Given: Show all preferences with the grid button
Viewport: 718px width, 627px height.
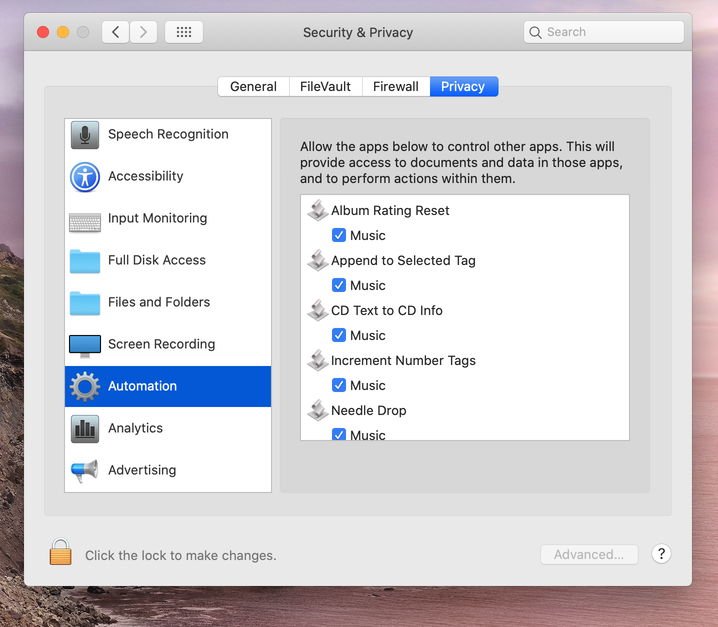Looking at the screenshot, I should click(x=184, y=32).
